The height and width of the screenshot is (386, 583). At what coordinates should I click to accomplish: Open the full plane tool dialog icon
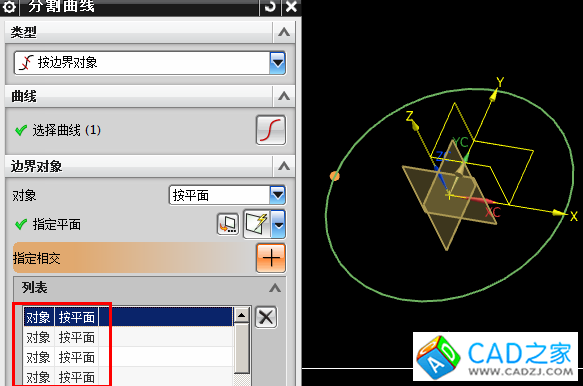tap(228, 224)
